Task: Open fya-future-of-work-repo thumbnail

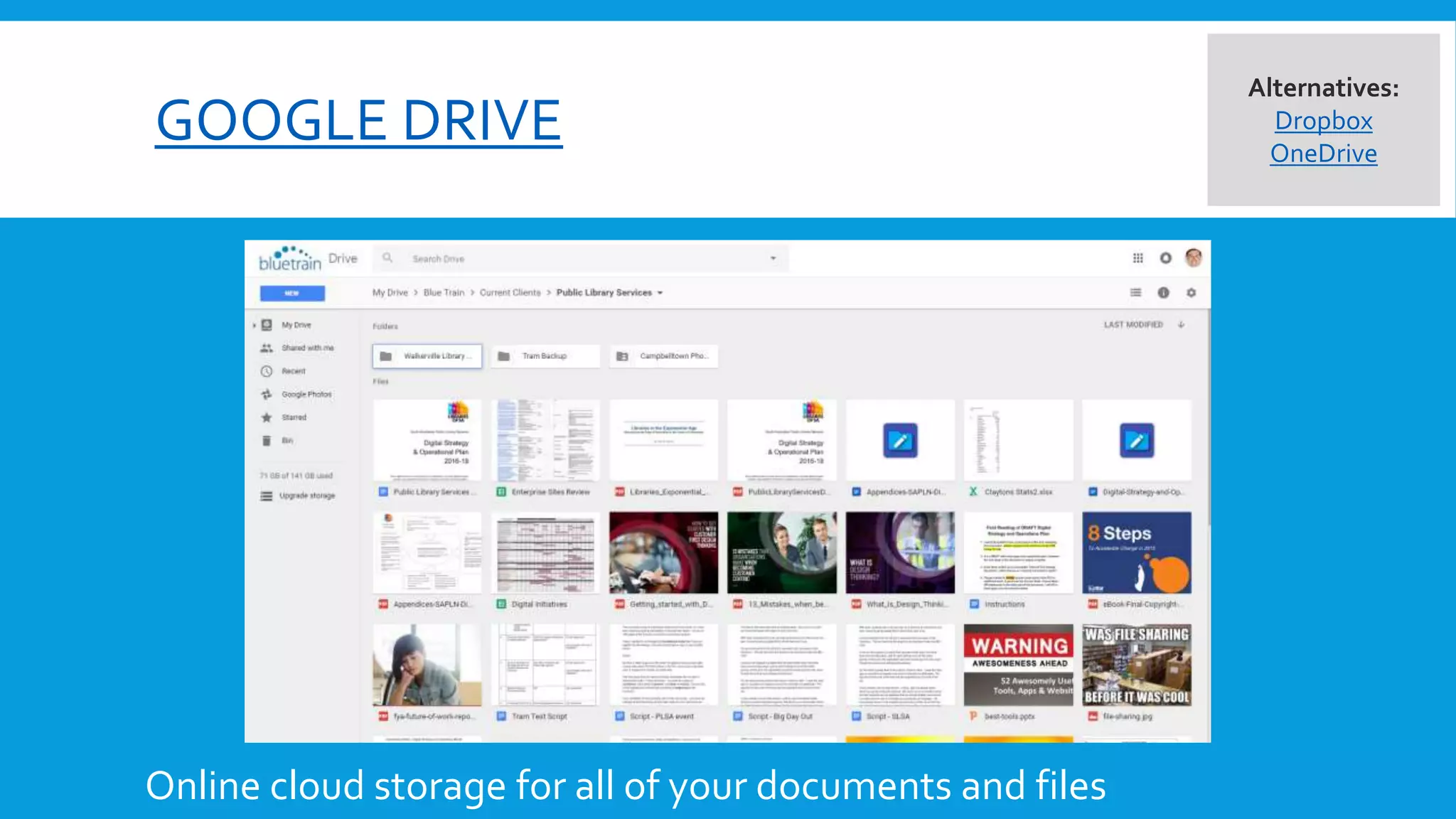Action: click(x=427, y=665)
